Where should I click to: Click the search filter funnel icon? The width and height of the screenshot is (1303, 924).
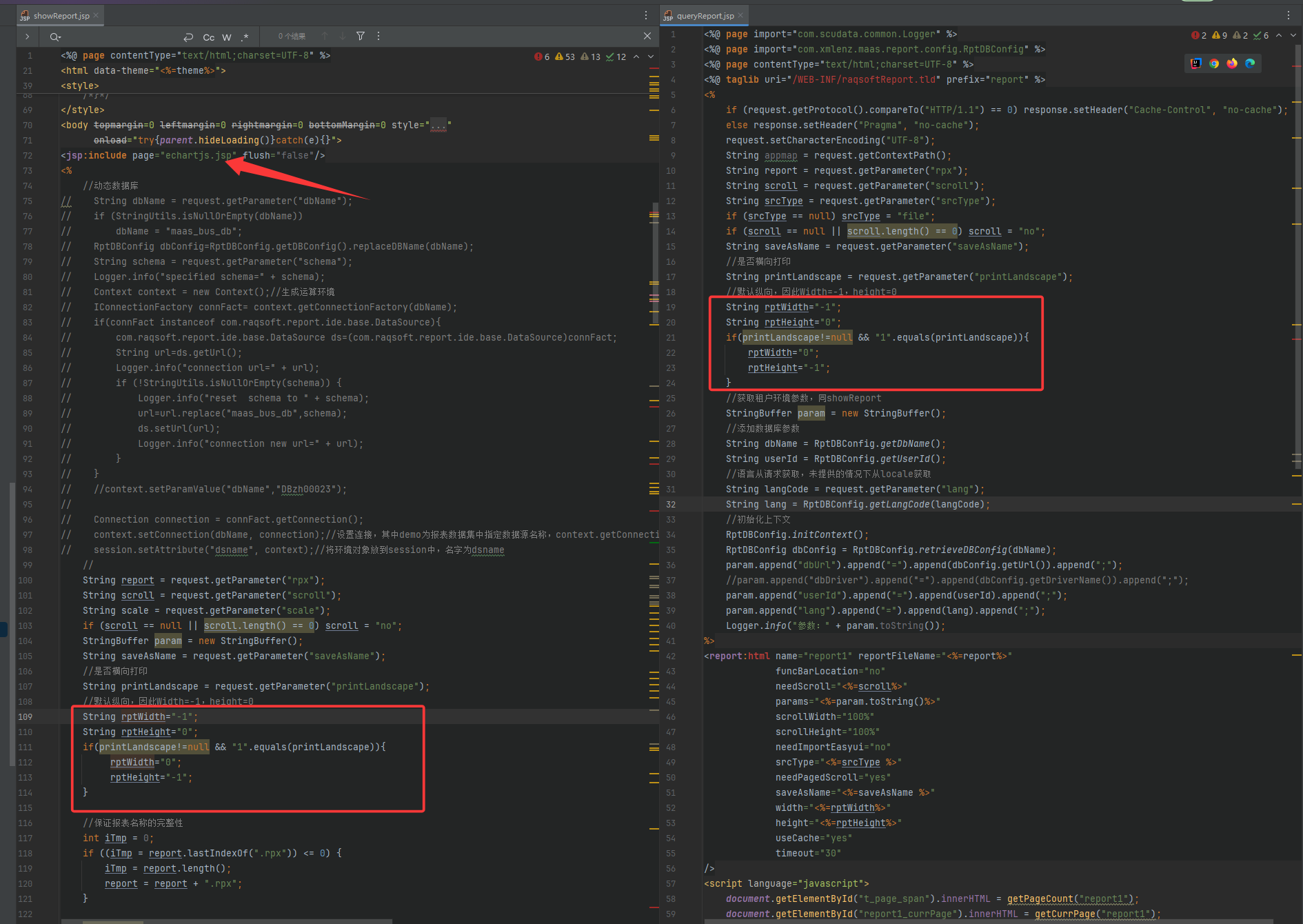click(360, 36)
